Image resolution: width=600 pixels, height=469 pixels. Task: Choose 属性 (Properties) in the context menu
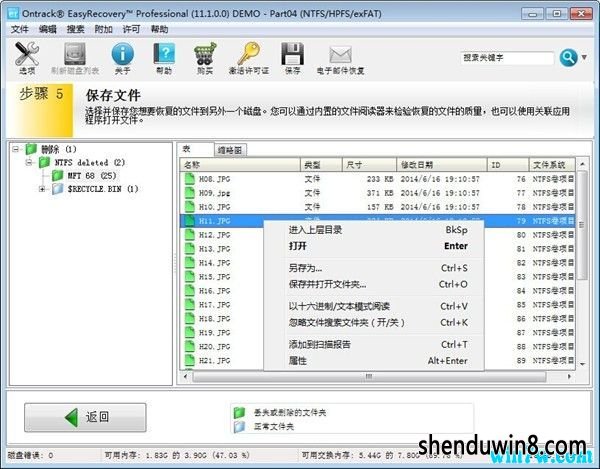click(x=374, y=361)
